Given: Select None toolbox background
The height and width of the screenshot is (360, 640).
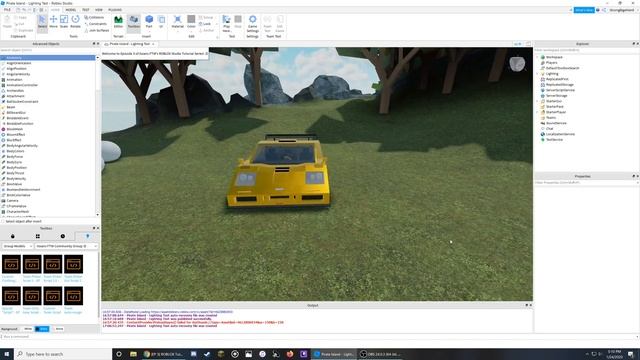Looking at the screenshot, I should (x=58, y=329).
